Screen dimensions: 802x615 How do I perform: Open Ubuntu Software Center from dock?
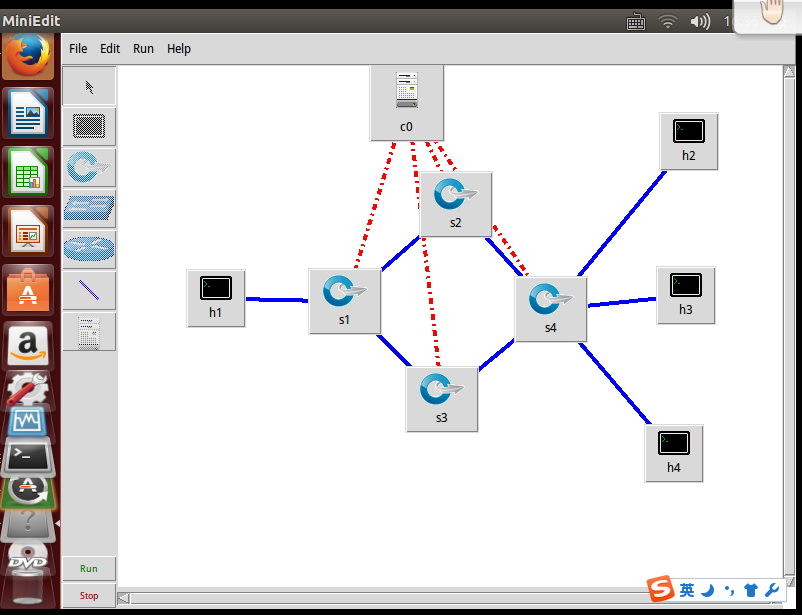pos(28,290)
